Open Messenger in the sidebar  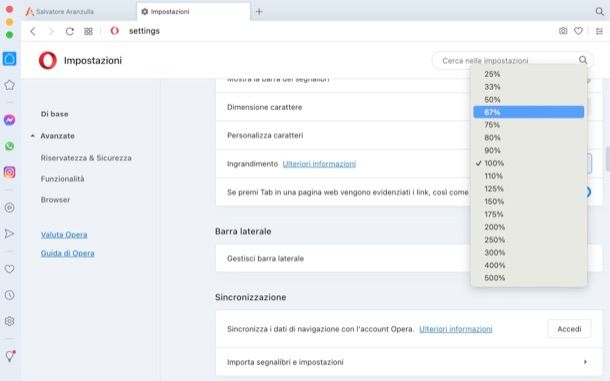click(9, 120)
